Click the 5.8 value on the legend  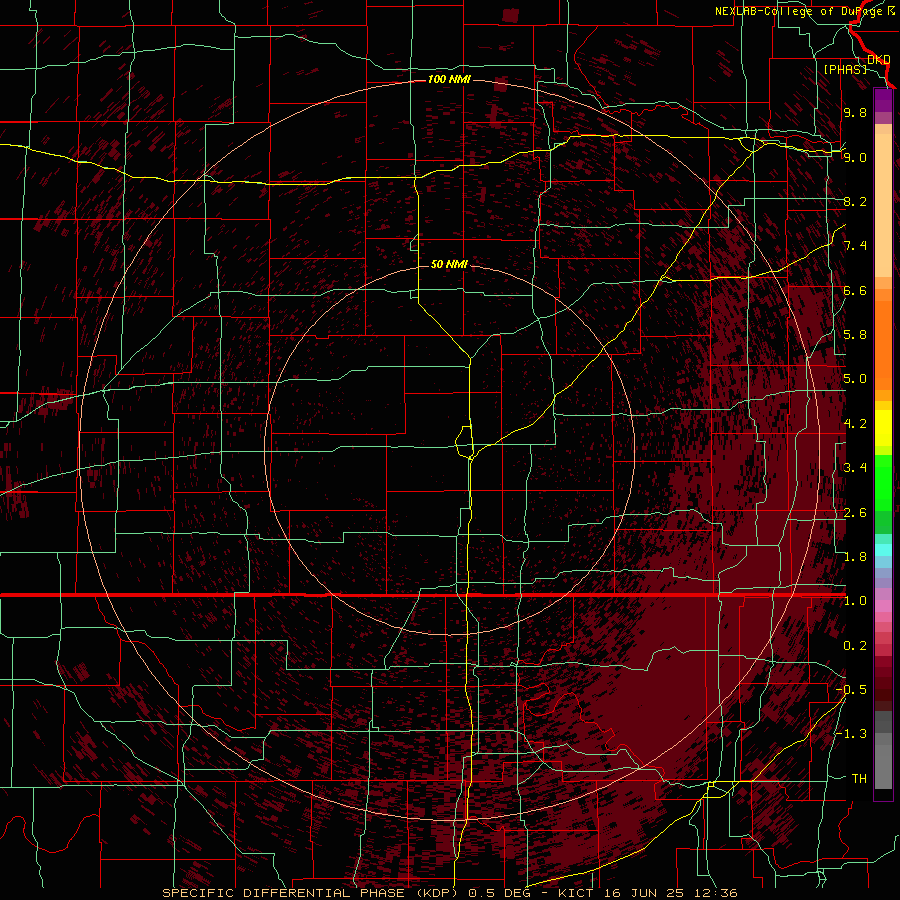855,335
